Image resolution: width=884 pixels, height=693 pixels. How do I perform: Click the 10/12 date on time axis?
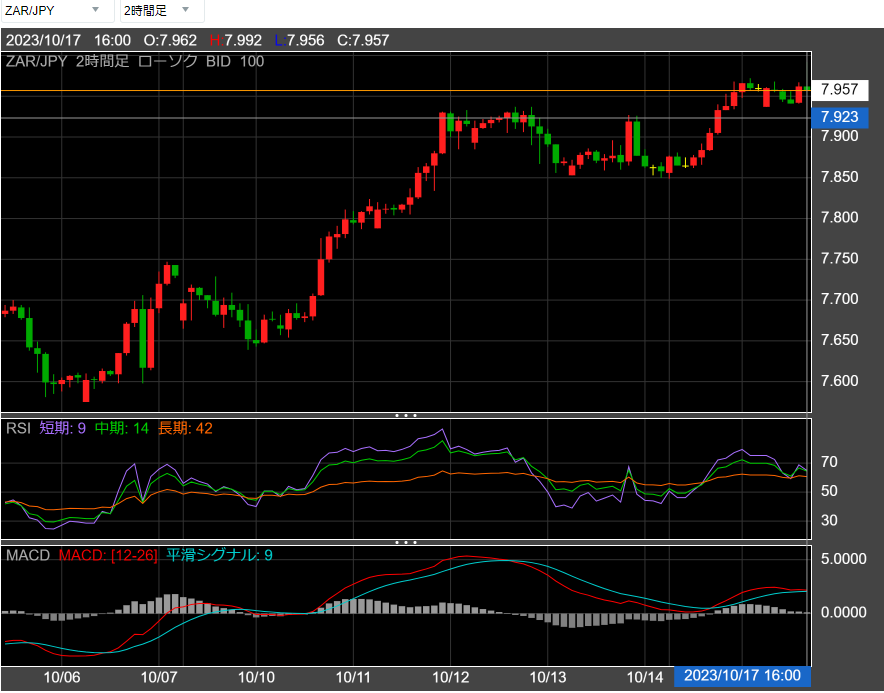pos(452,677)
